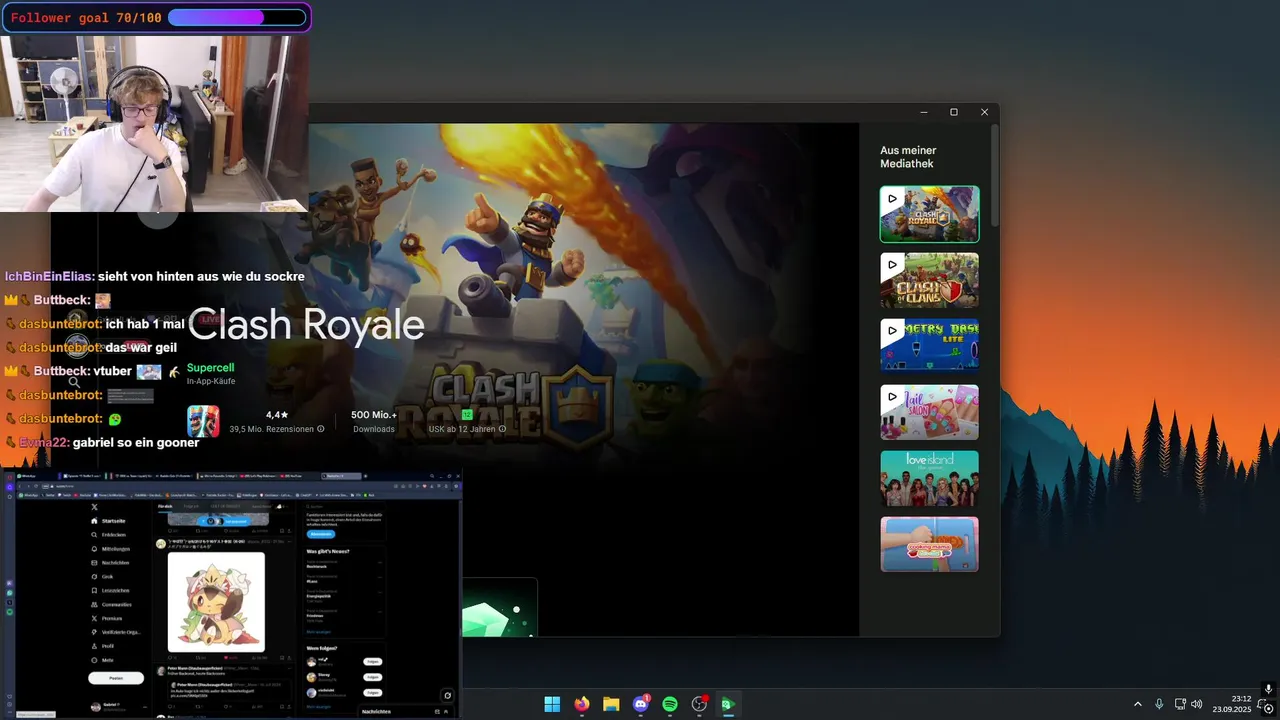Open Nail Salon game thumbnail in Mediathek
The height and width of the screenshot is (720, 1280).
929,412
